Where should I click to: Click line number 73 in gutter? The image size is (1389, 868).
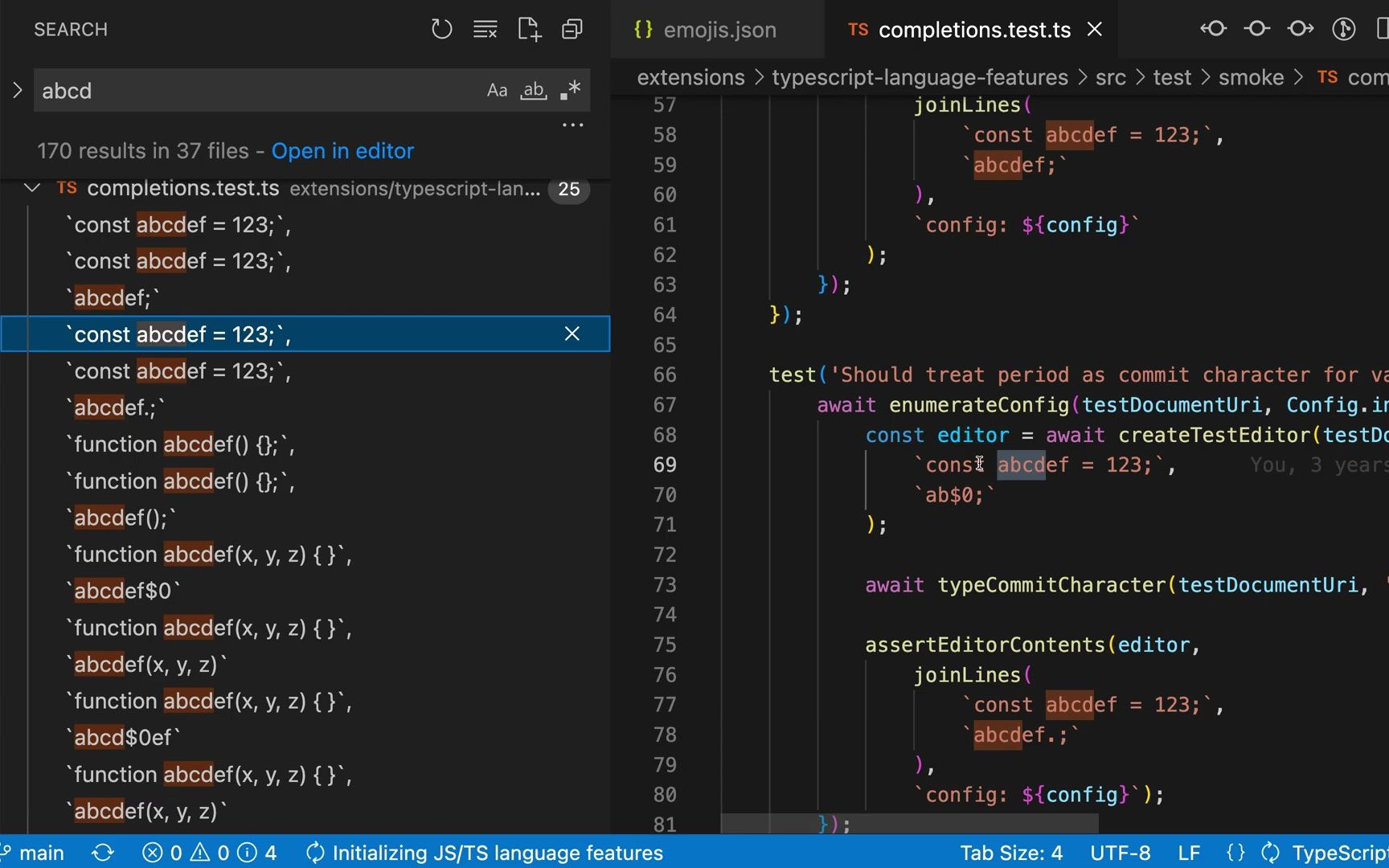click(x=664, y=585)
